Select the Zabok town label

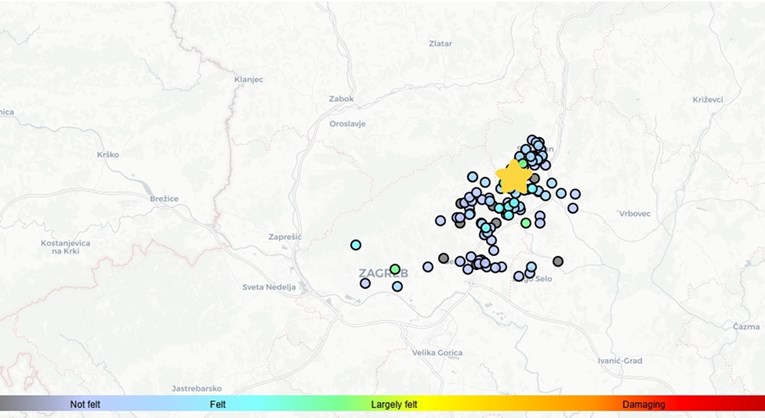pos(342,99)
